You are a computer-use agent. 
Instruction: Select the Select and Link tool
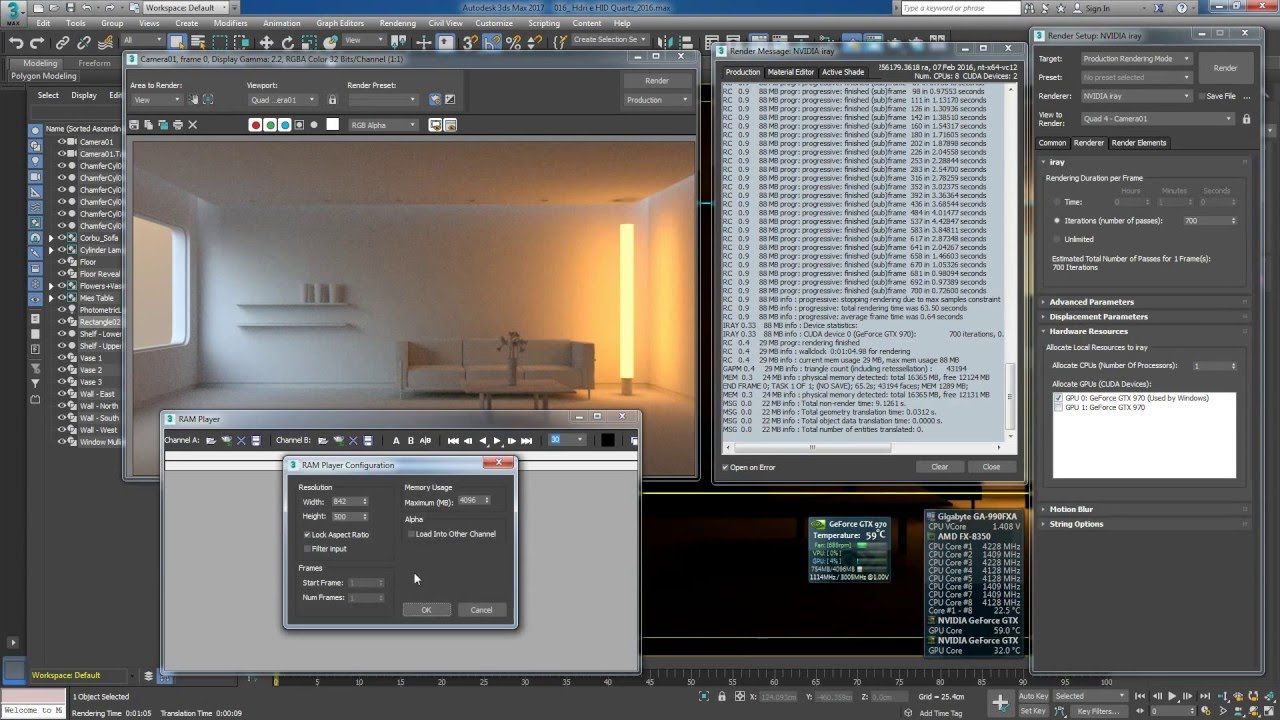tap(63, 42)
